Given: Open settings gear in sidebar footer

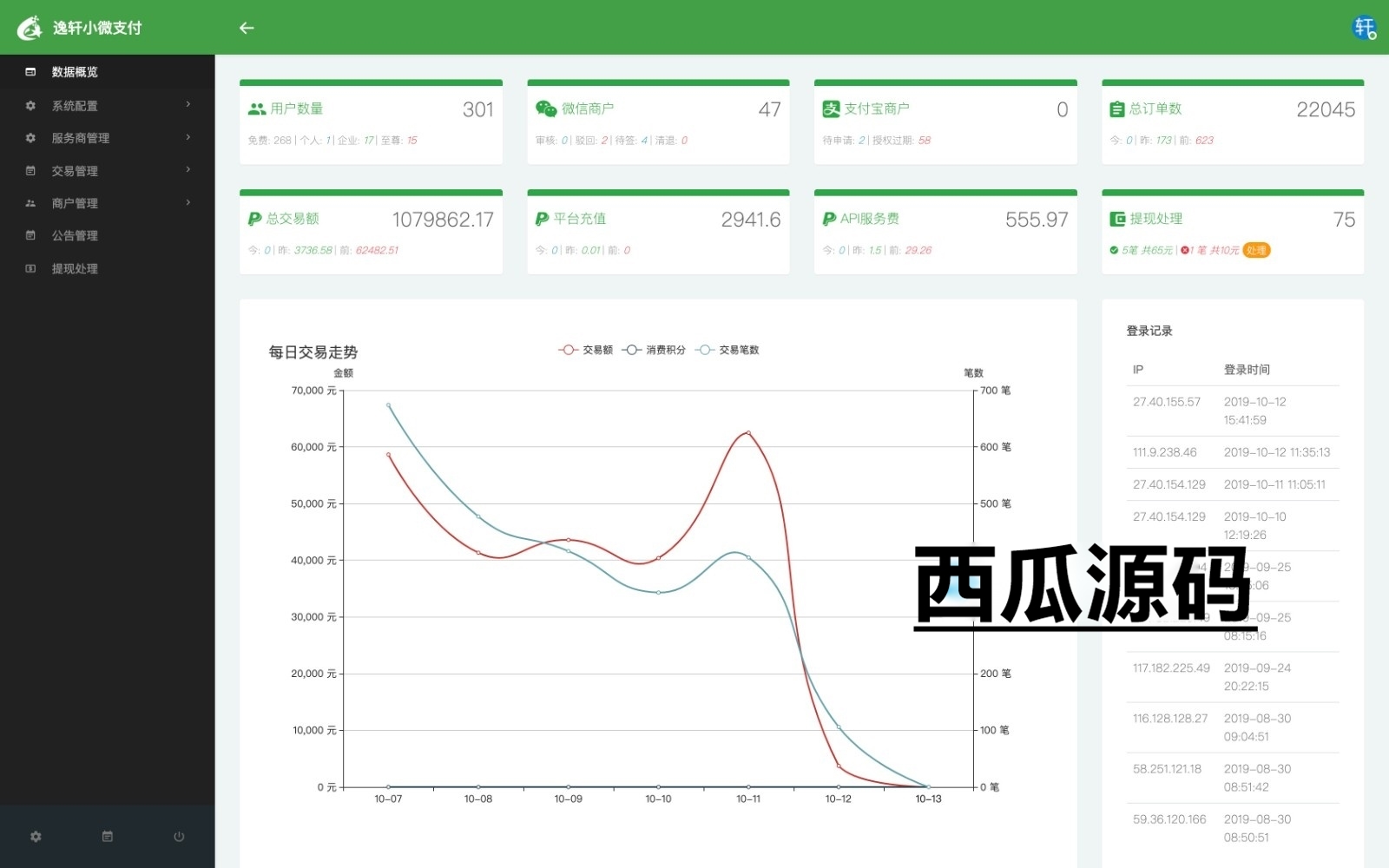Looking at the screenshot, I should [36, 837].
